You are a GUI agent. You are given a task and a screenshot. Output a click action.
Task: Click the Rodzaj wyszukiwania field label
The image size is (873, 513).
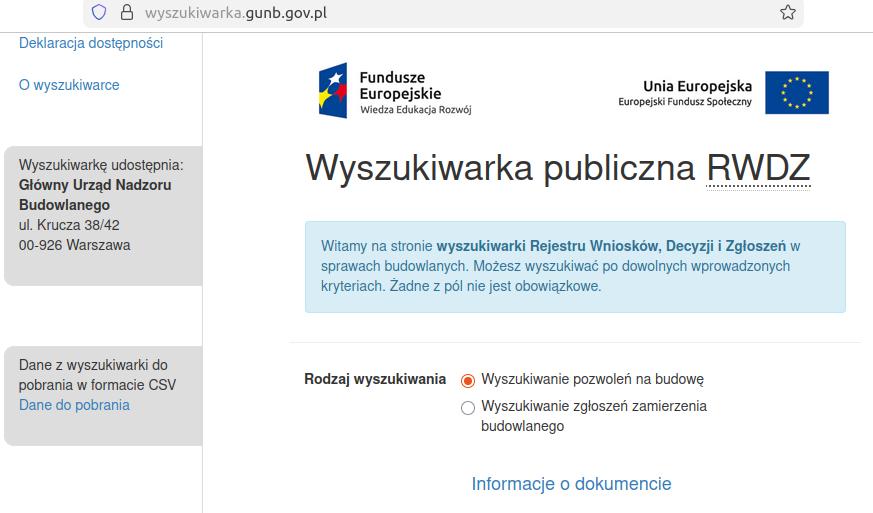click(375, 379)
